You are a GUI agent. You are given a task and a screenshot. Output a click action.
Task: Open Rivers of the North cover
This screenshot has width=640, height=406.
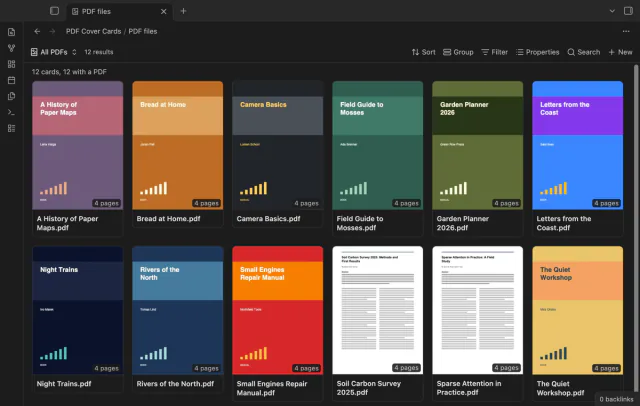pyautogui.click(x=178, y=310)
